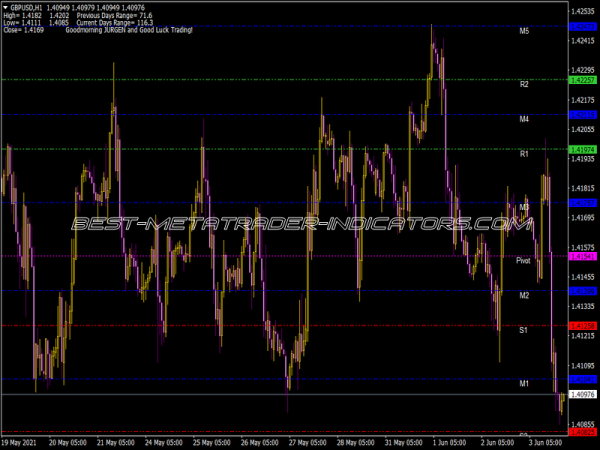
Task: Click the 31 May 05:00 time label
Action: [x=403, y=443]
